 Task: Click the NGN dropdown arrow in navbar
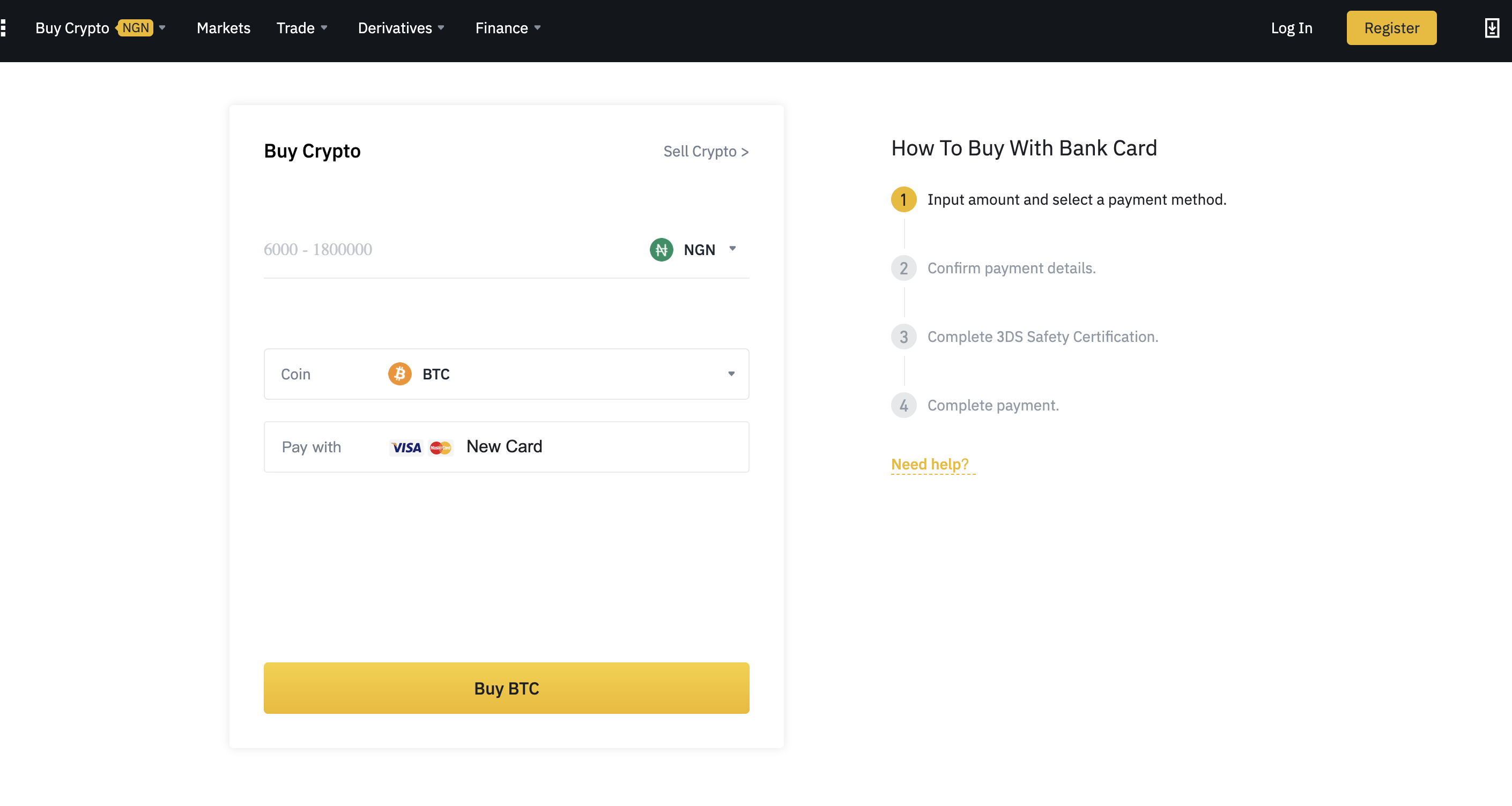tap(164, 27)
